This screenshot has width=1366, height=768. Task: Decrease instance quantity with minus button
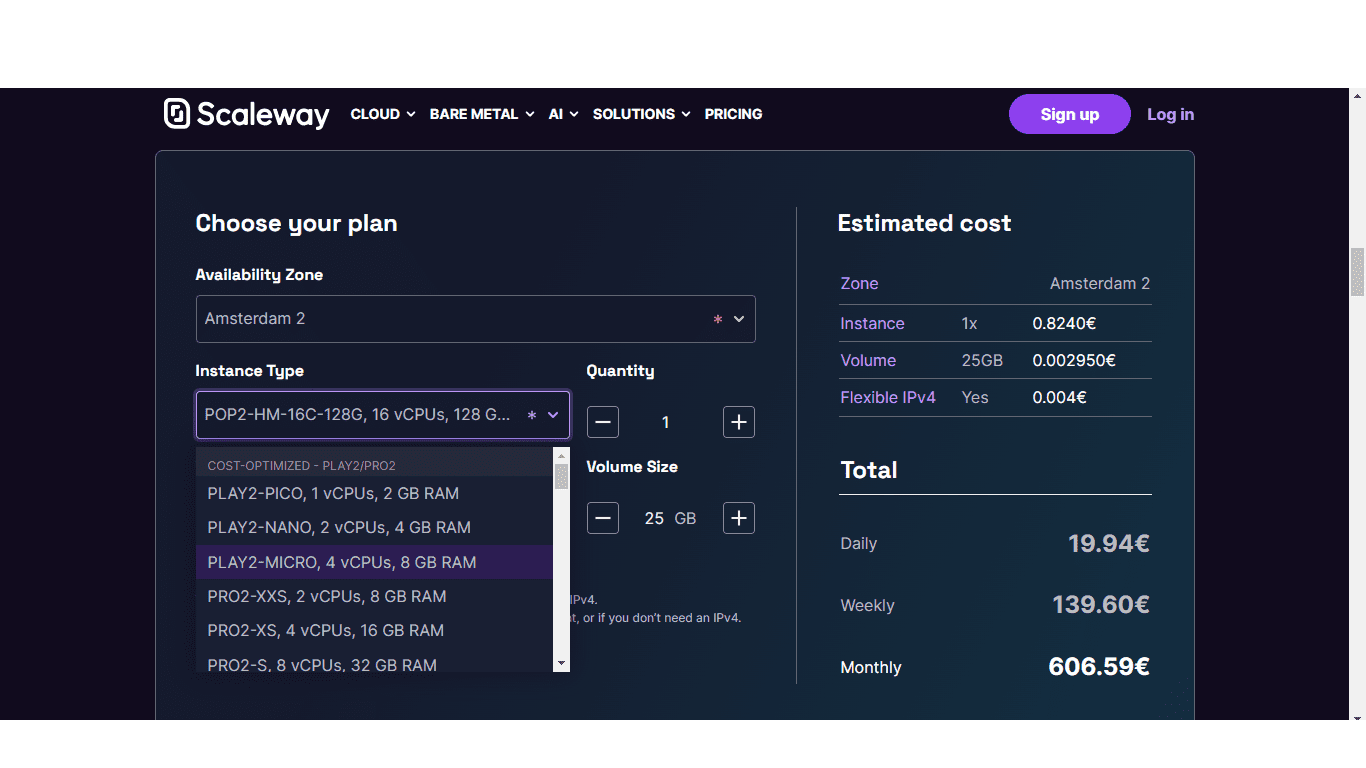pyautogui.click(x=603, y=422)
